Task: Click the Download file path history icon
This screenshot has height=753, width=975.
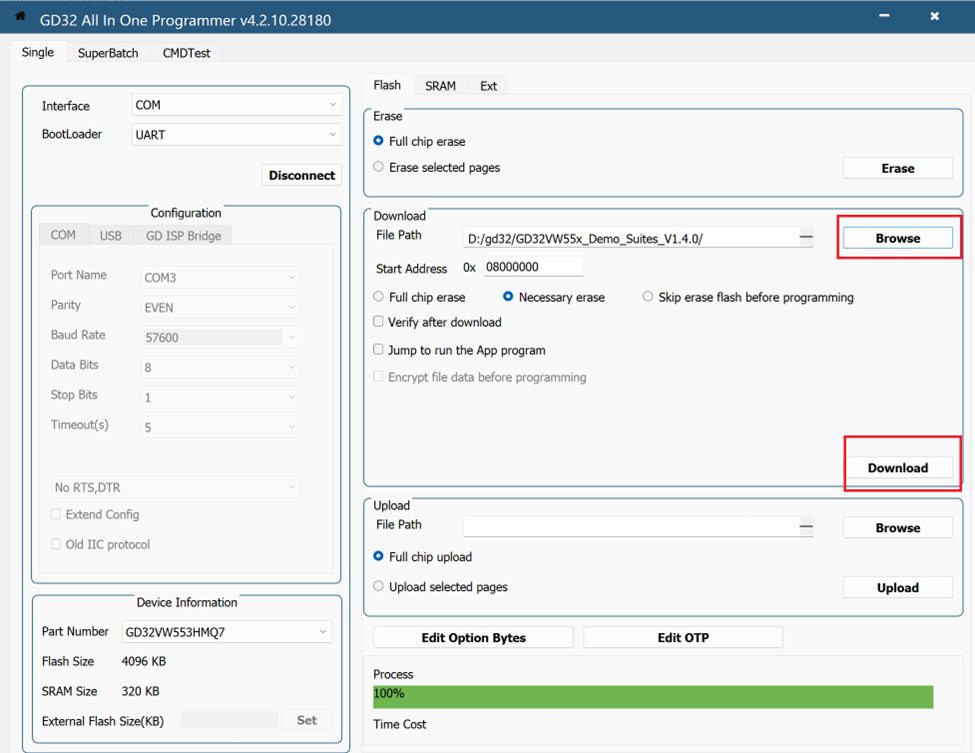Action: (806, 238)
